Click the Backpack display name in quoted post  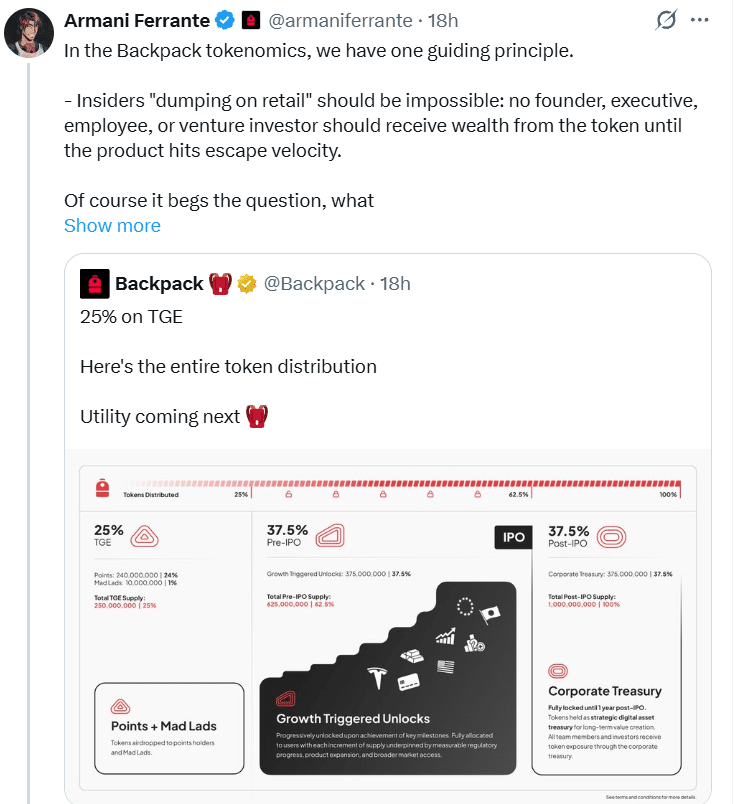(159, 284)
